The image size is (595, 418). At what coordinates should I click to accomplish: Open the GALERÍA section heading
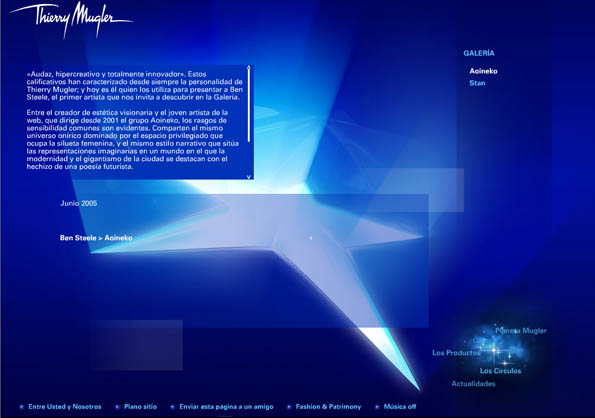[479, 53]
